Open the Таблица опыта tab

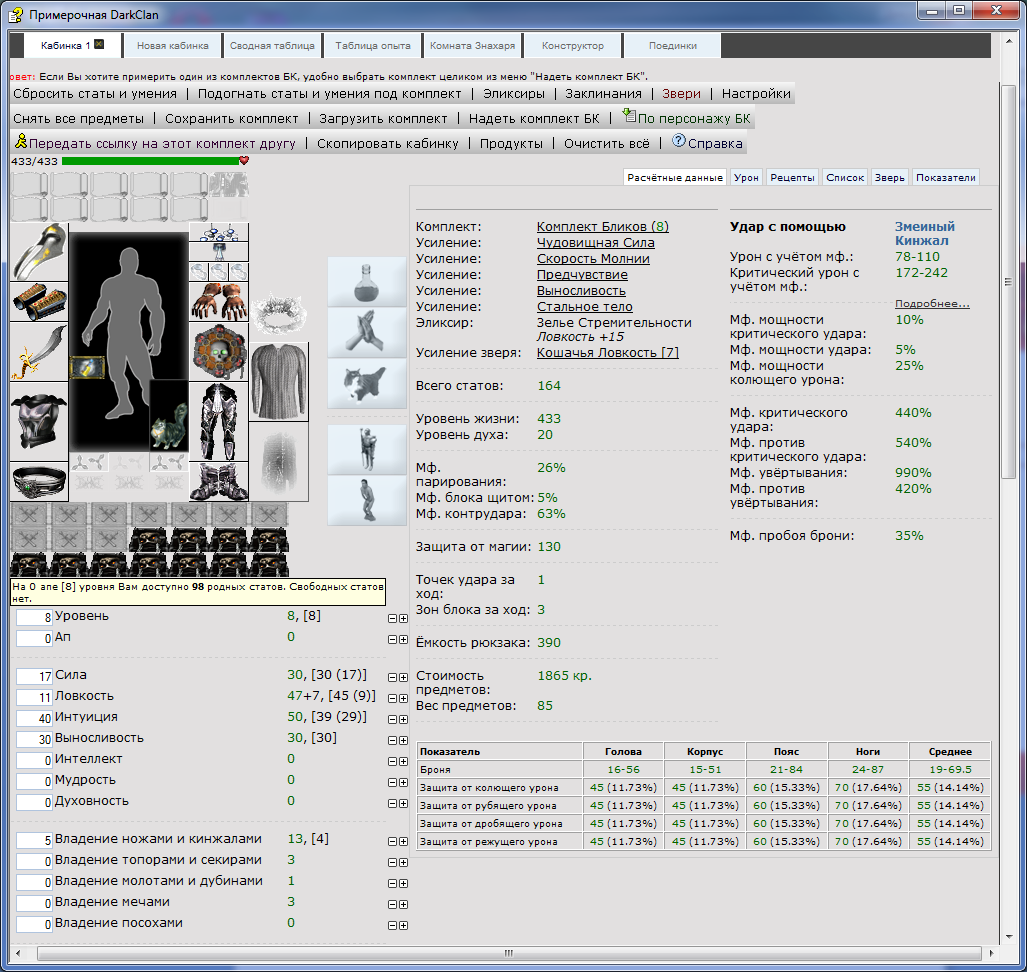pyautogui.click(x=373, y=46)
